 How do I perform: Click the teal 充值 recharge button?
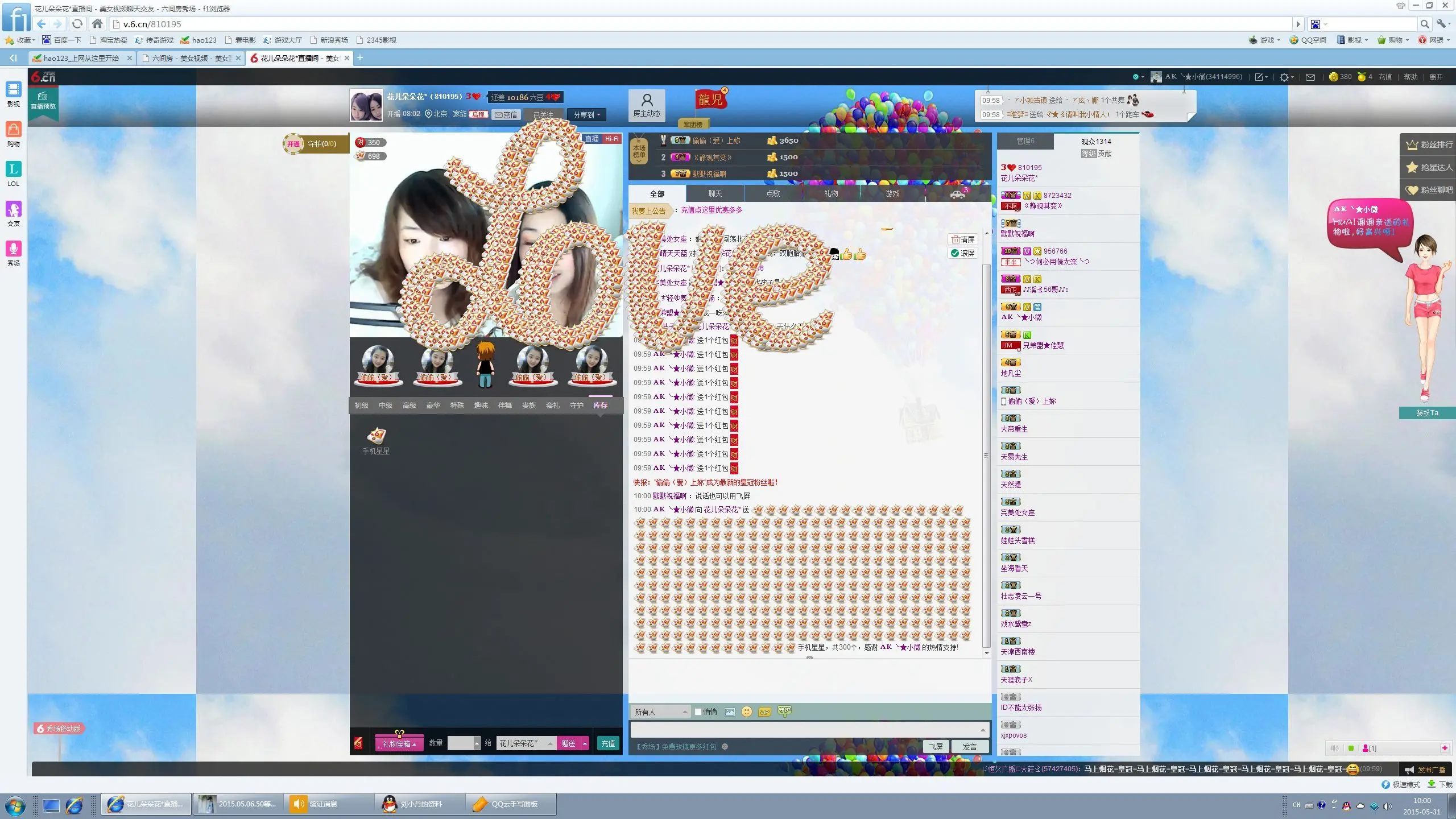(x=608, y=743)
